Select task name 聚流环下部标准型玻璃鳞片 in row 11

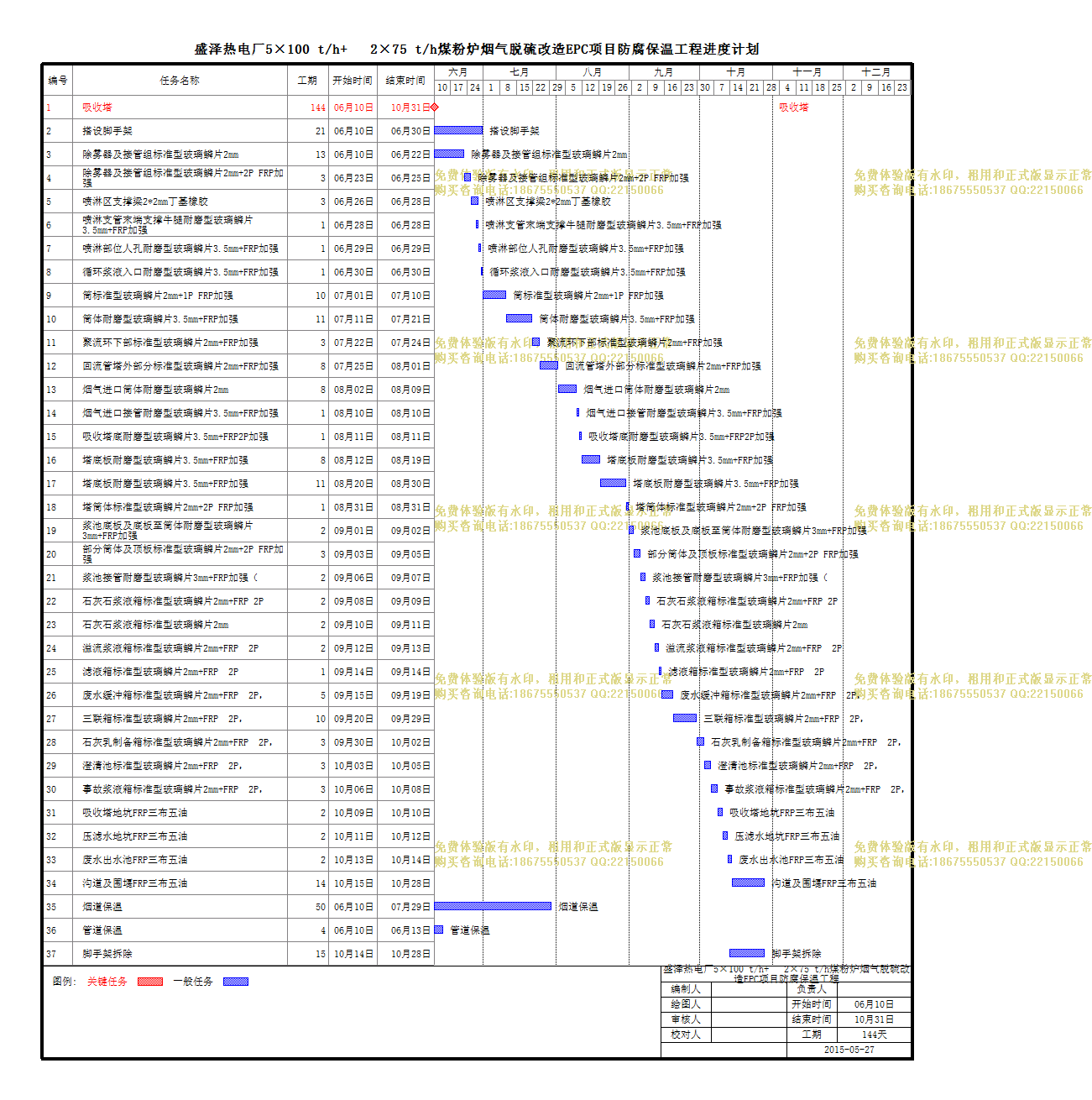coord(170,343)
